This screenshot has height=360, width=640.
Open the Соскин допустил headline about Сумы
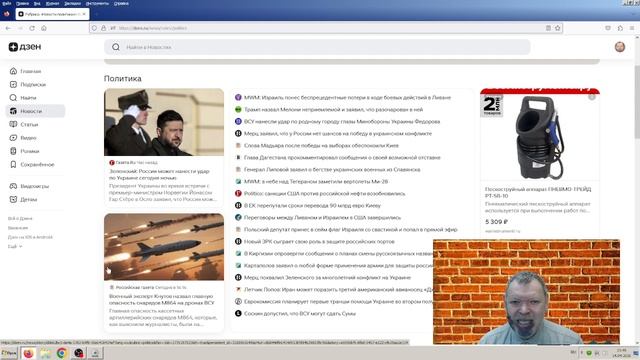pyautogui.click(x=300, y=313)
